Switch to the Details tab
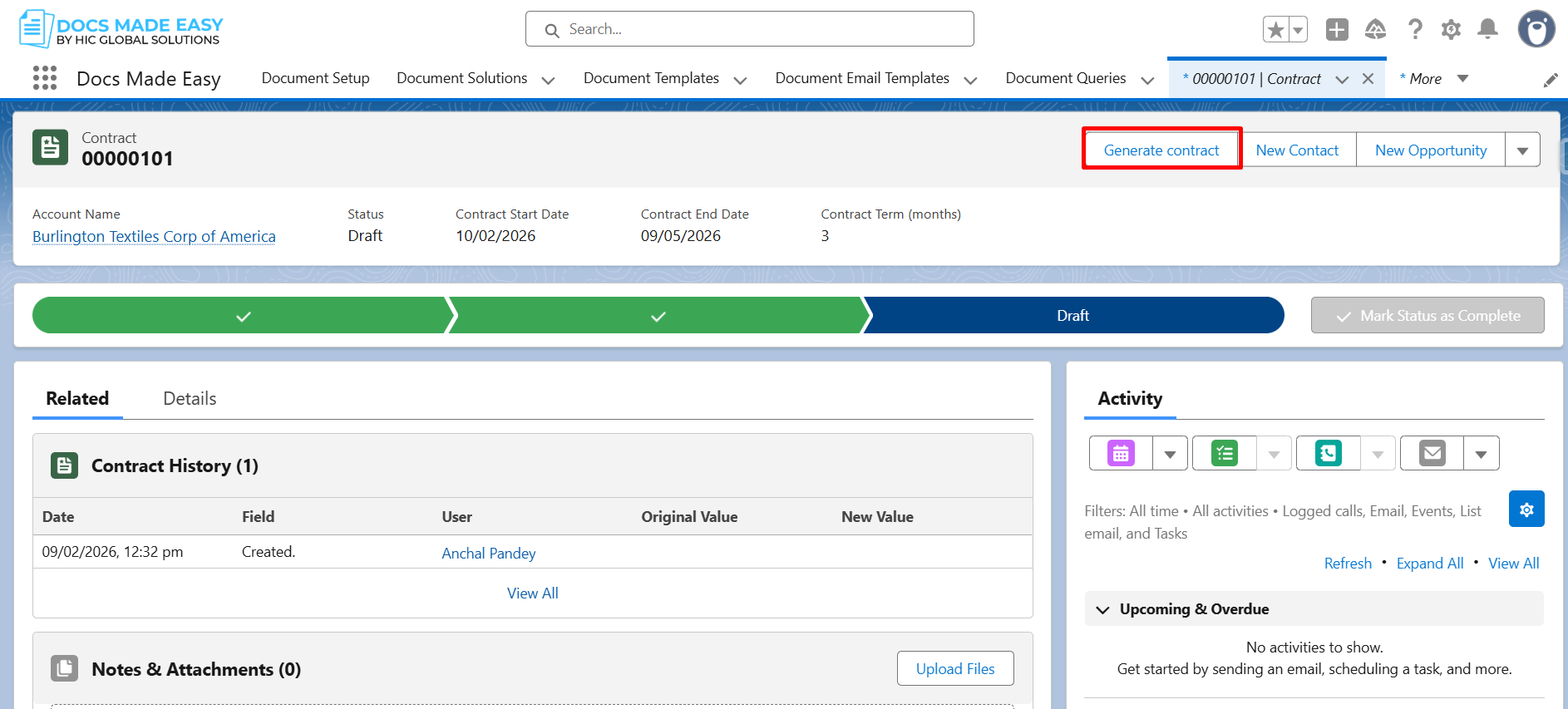The image size is (1568, 709). tap(190, 399)
